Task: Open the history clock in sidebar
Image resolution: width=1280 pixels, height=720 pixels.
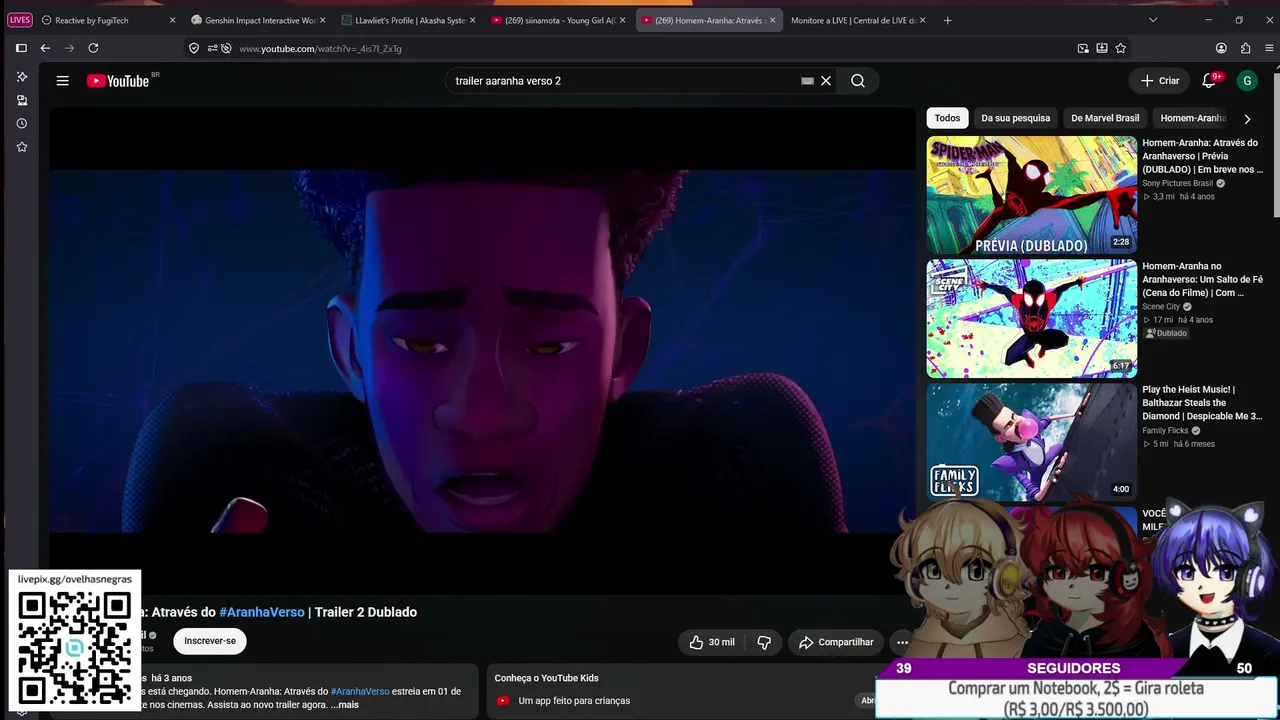Action: coord(21,124)
